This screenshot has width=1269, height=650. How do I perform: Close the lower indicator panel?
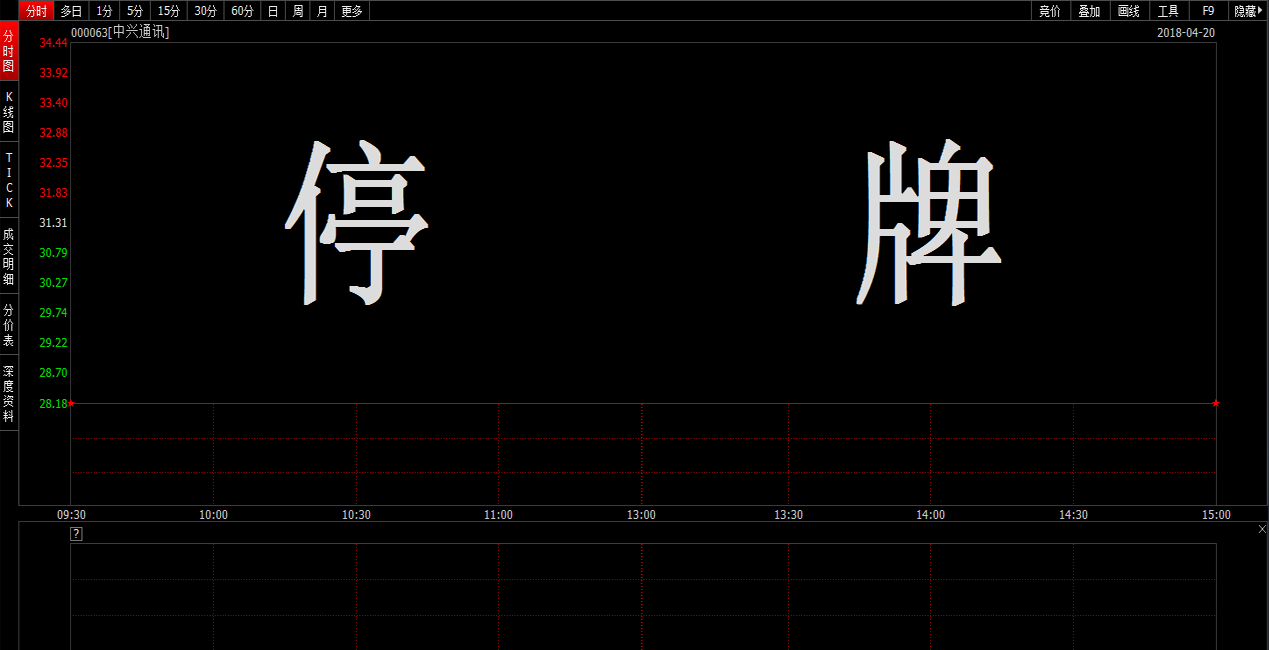1261,529
